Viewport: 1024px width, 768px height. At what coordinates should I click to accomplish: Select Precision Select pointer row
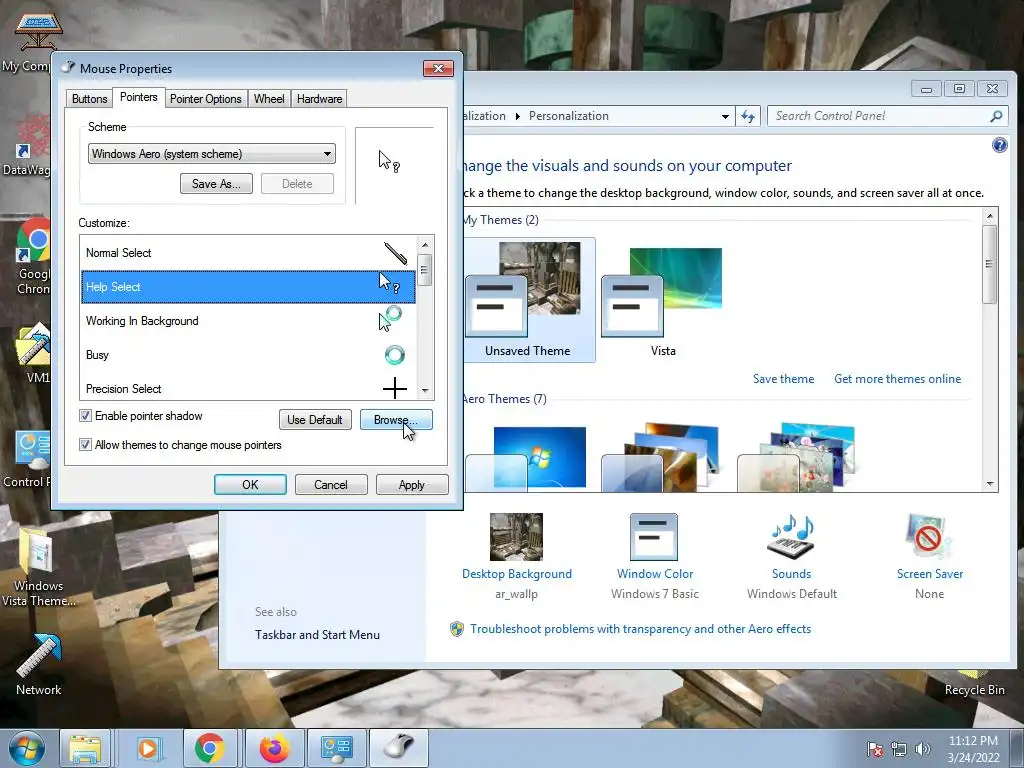(248, 388)
